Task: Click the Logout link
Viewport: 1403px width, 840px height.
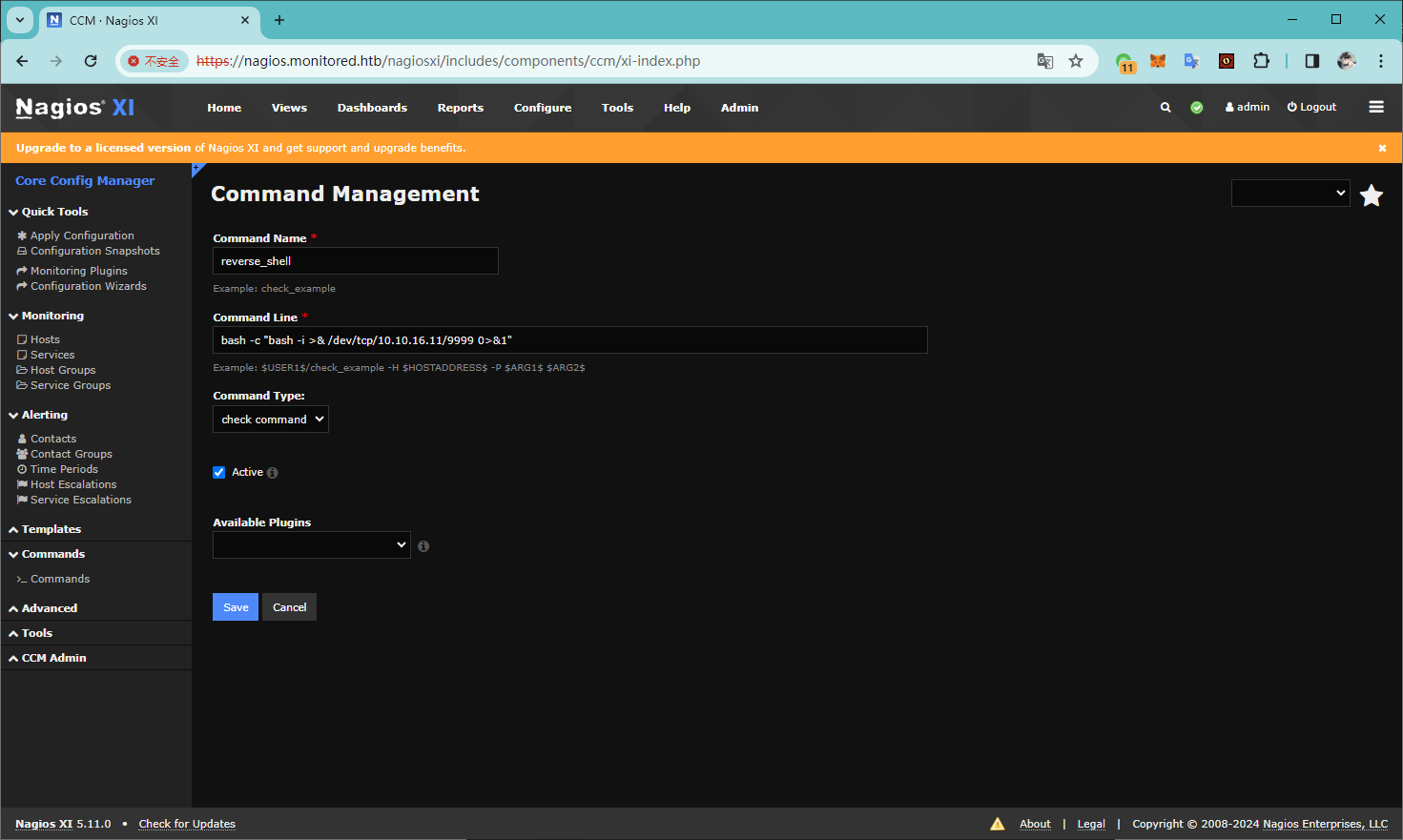Action: [x=1311, y=107]
